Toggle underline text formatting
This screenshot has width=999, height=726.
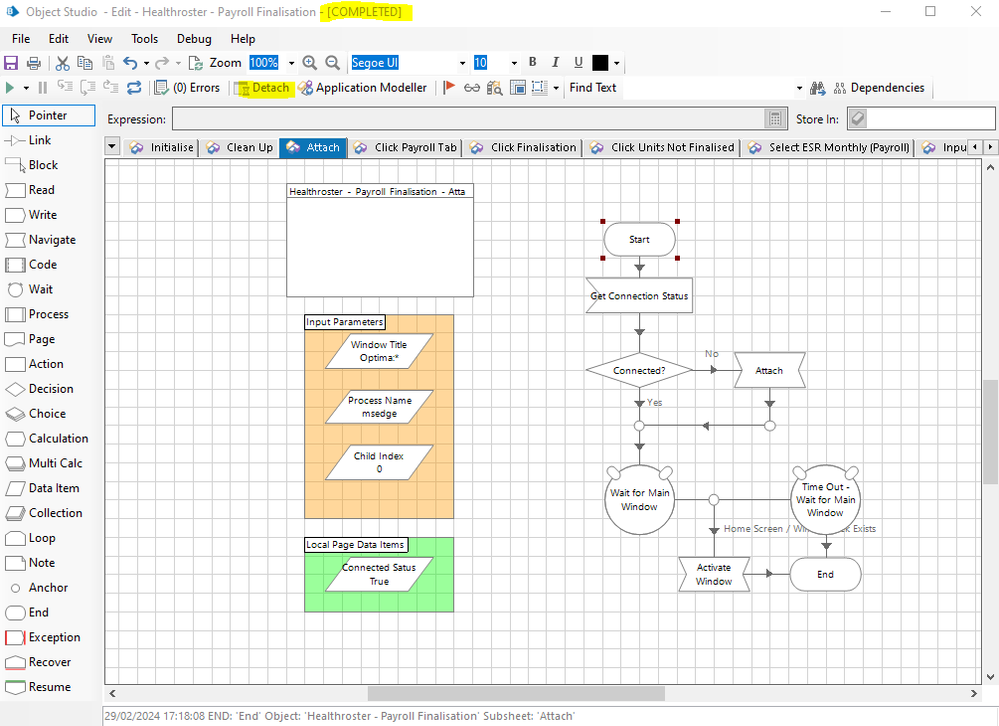pos(577,63)
